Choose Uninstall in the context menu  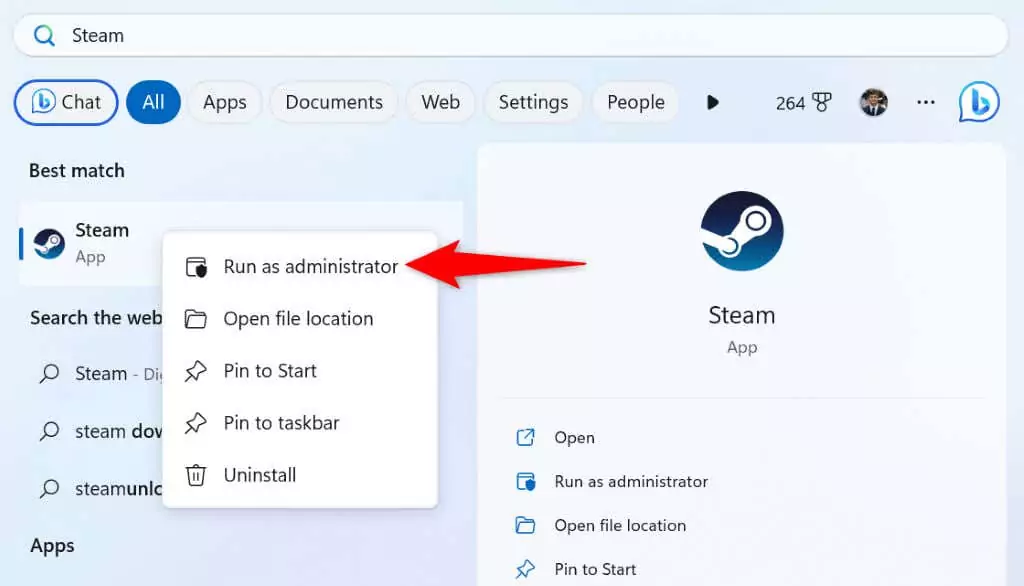point(300,475)
